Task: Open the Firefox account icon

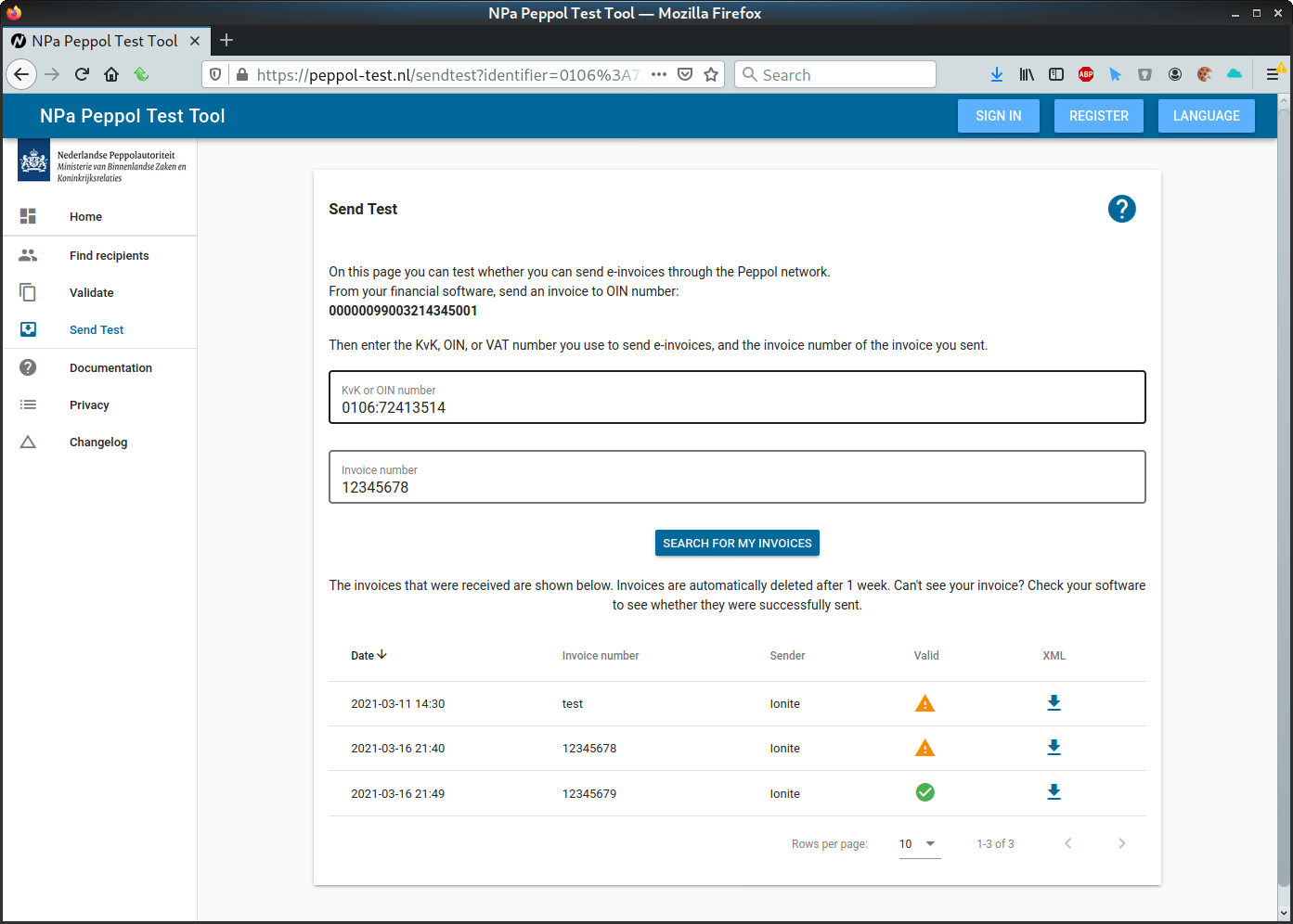Action: pos(1175,74)
